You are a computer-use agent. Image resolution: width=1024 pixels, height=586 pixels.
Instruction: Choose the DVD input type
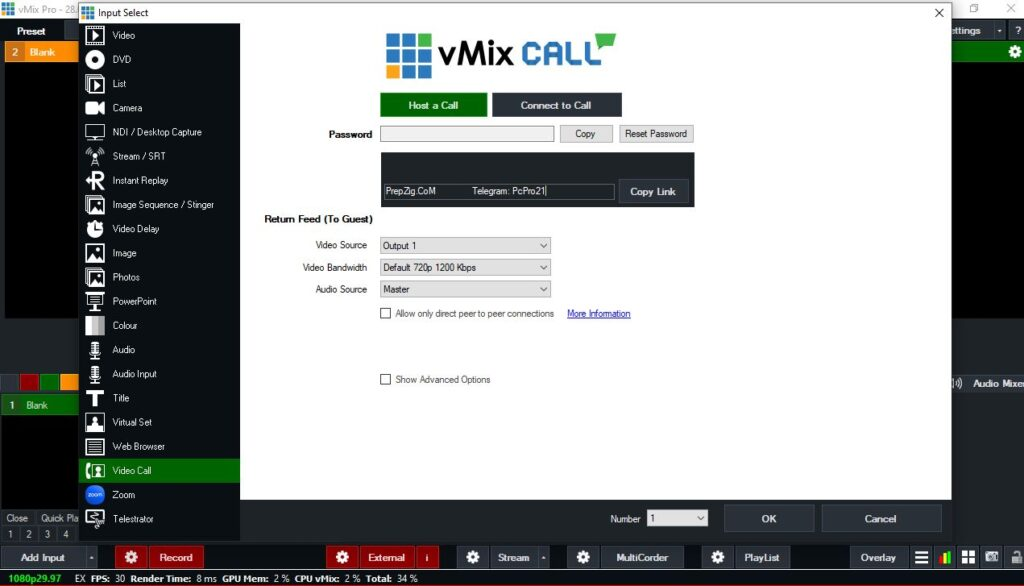tap(159, 59)
